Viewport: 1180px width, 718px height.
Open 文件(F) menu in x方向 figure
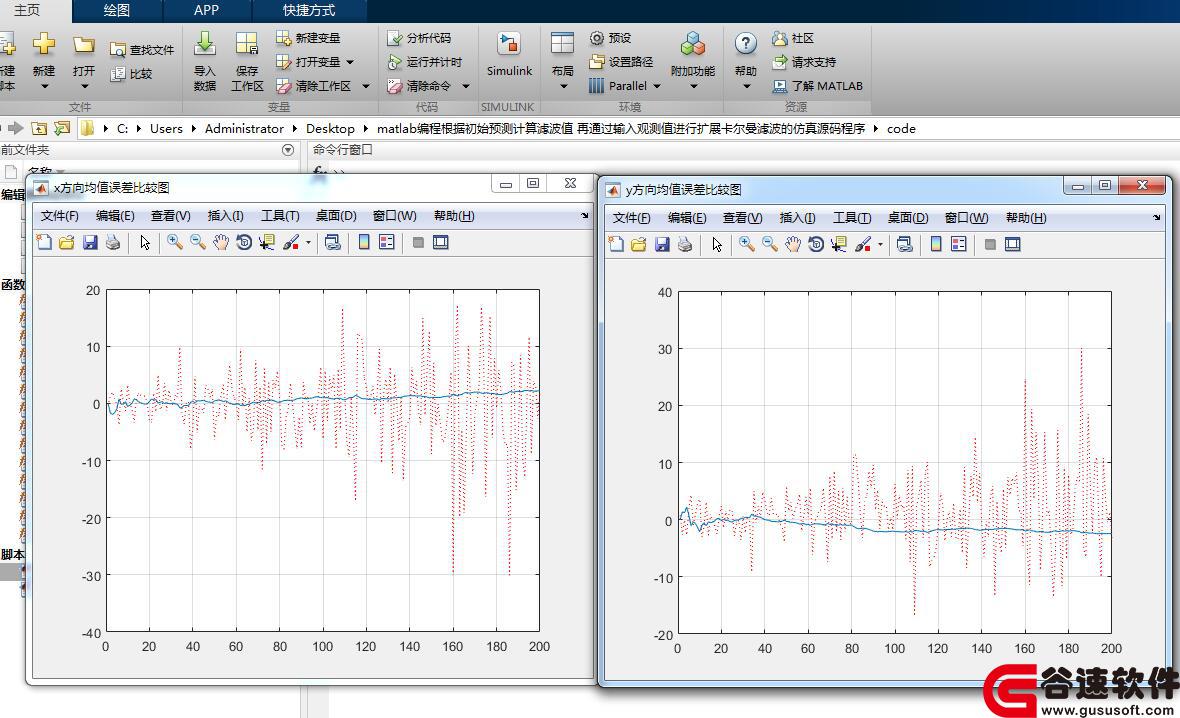[x=59, y=216]
